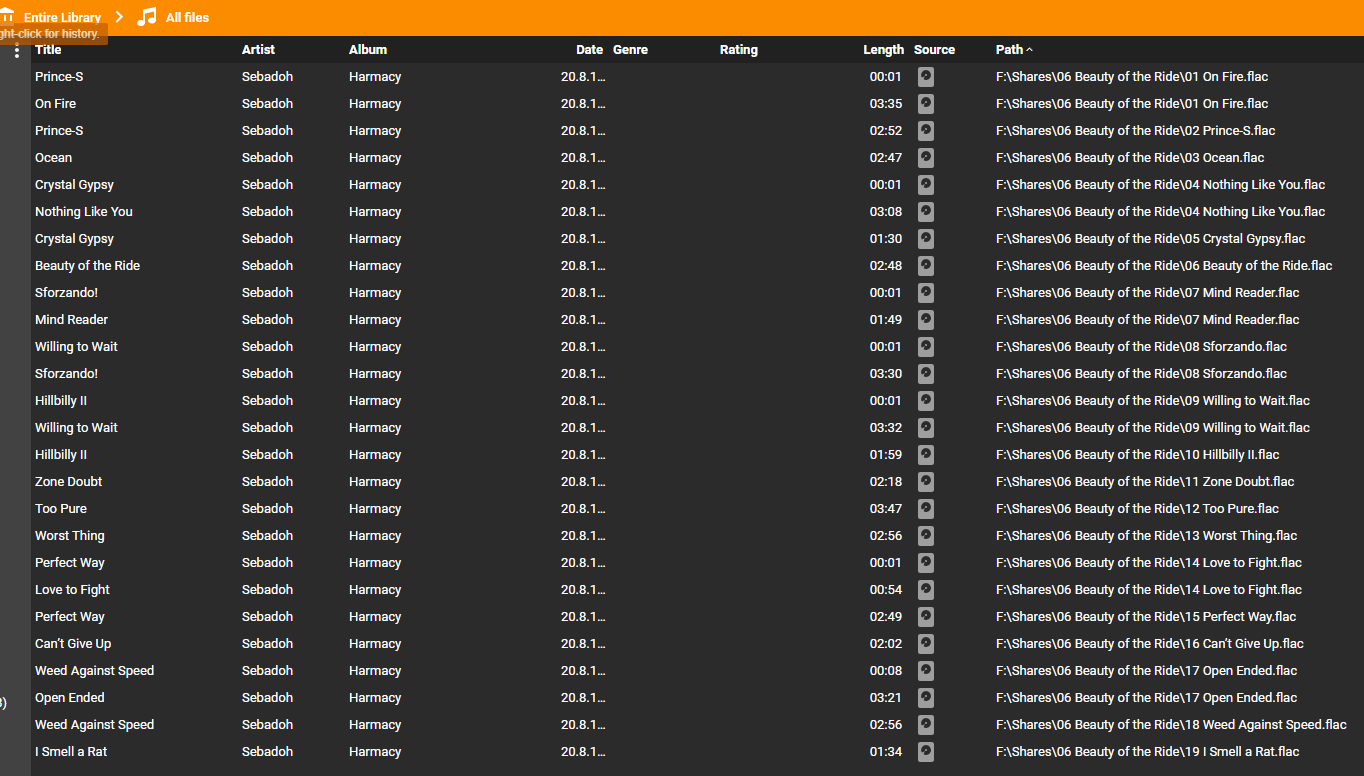Click the Entire Library building icon
This screenshot has width=1364, height=776.
tap(7, 17)
